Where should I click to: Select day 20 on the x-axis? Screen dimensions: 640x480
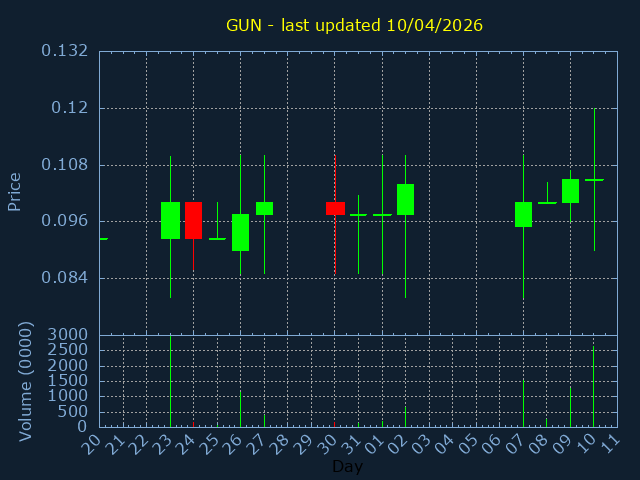(93, 442)
